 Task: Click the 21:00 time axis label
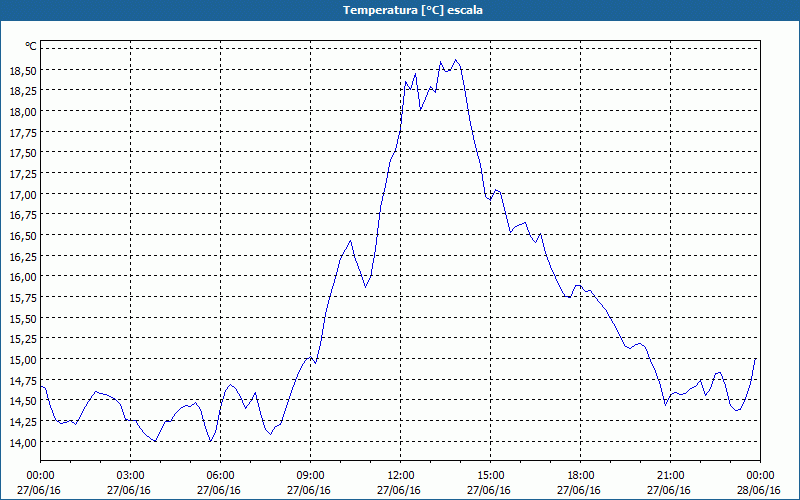670,476
